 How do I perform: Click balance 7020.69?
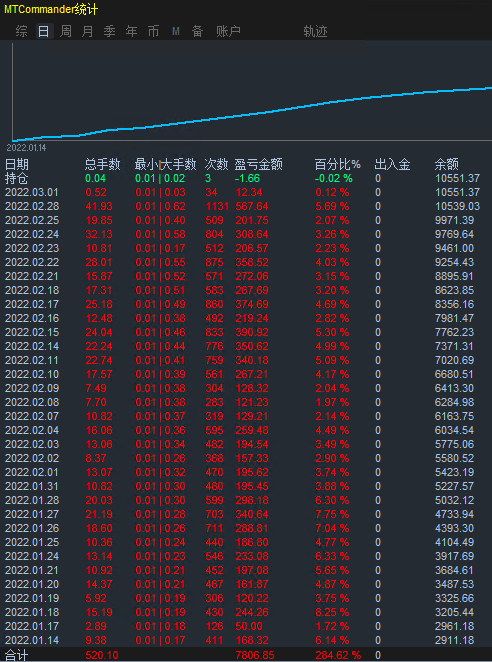coord(454,361)
